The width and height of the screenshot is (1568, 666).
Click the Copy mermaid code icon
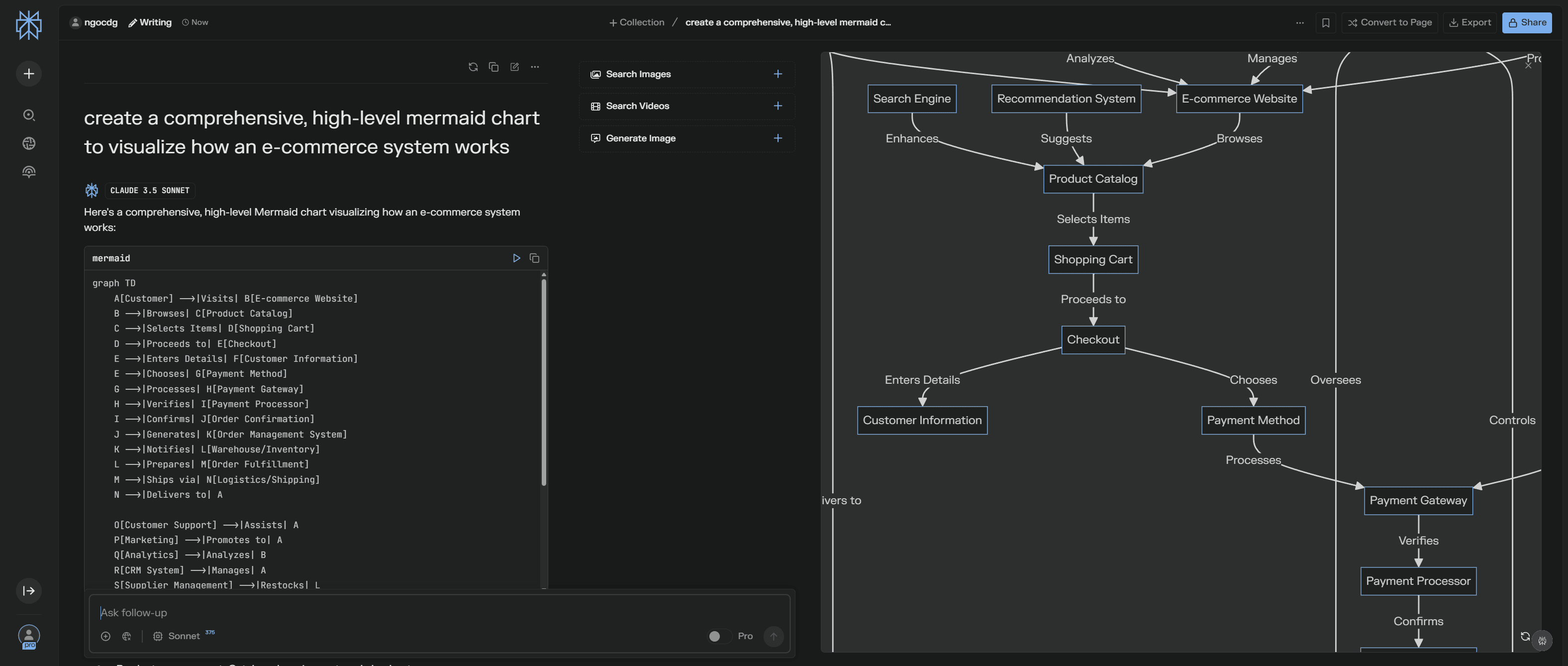coord(534,258)
